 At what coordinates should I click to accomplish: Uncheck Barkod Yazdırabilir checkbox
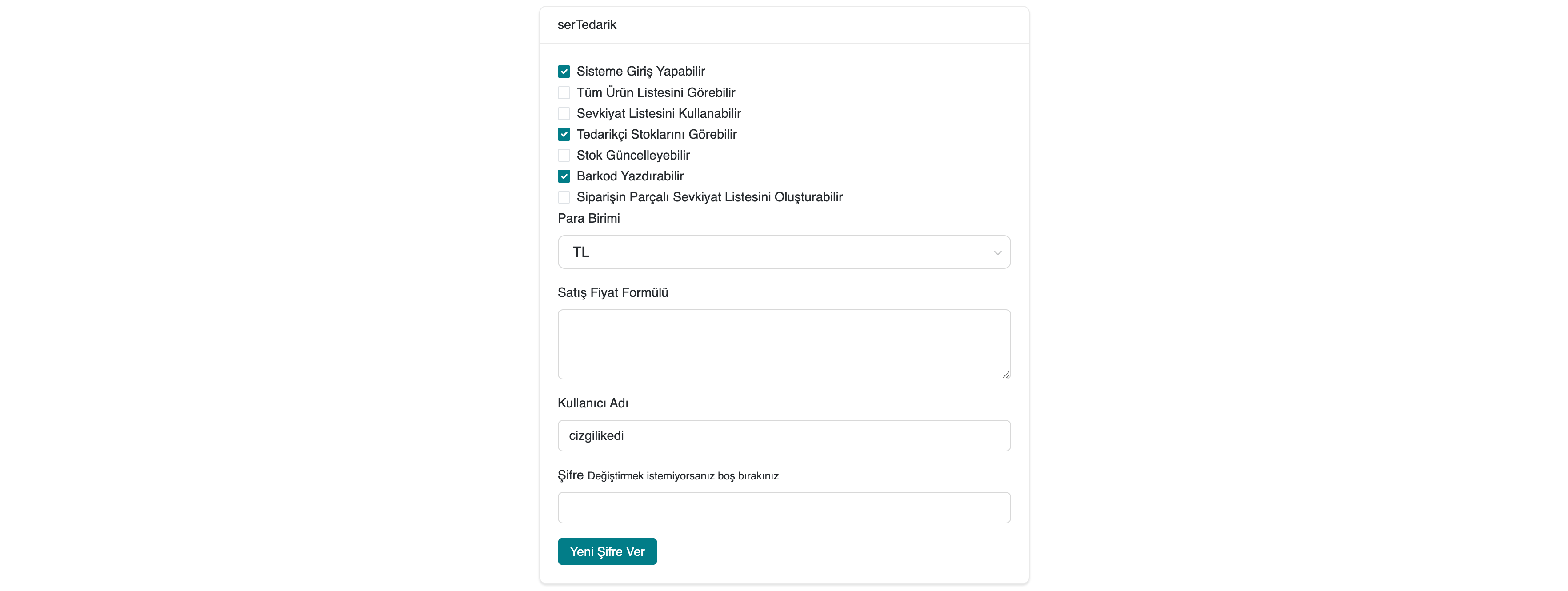[564, 176]
